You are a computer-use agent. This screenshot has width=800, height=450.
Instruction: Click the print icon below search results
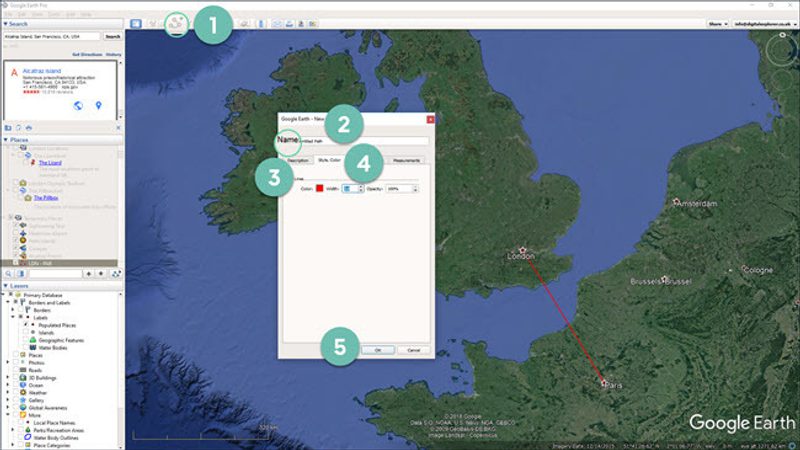29,128
